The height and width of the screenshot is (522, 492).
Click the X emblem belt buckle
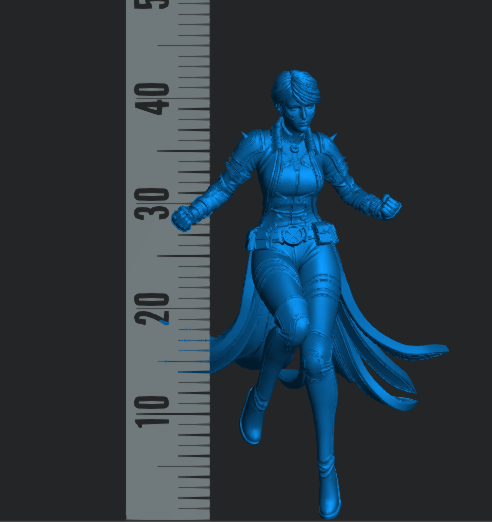coord(293,235)
